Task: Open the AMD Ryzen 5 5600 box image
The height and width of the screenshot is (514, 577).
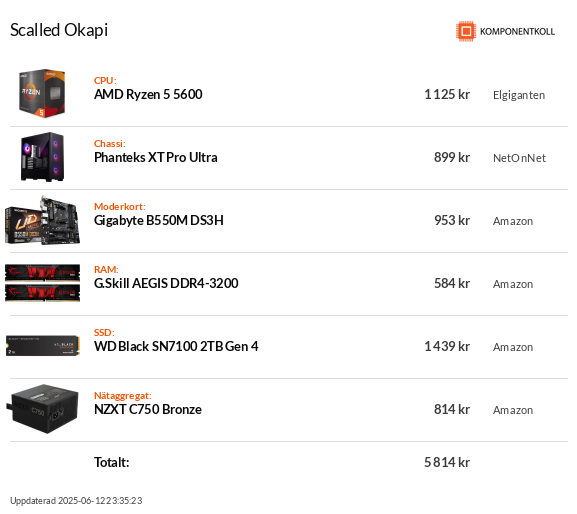Action: [42, 93]
